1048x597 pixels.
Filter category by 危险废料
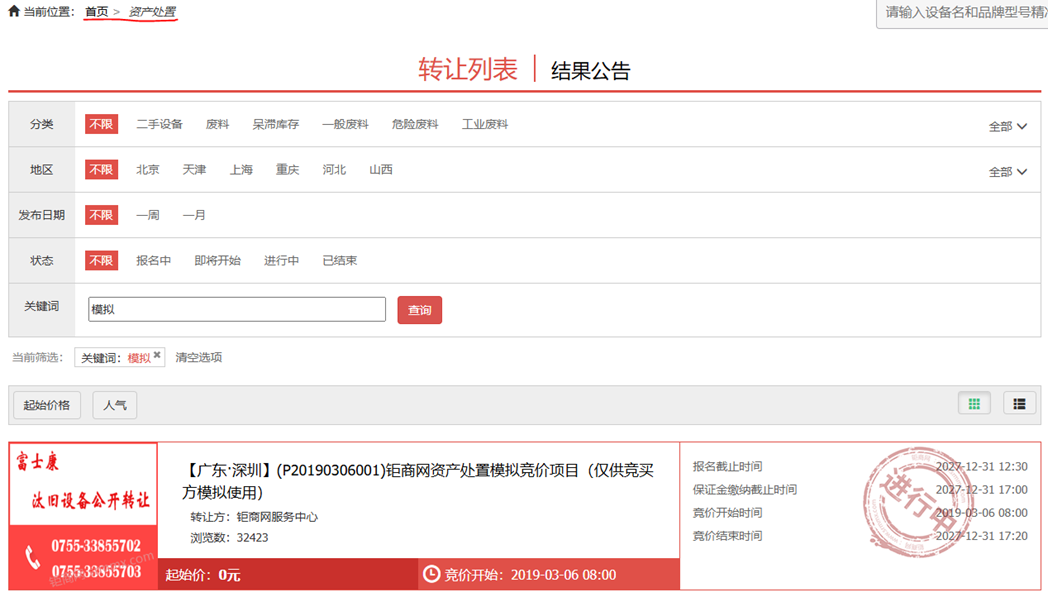click(415, 124)
